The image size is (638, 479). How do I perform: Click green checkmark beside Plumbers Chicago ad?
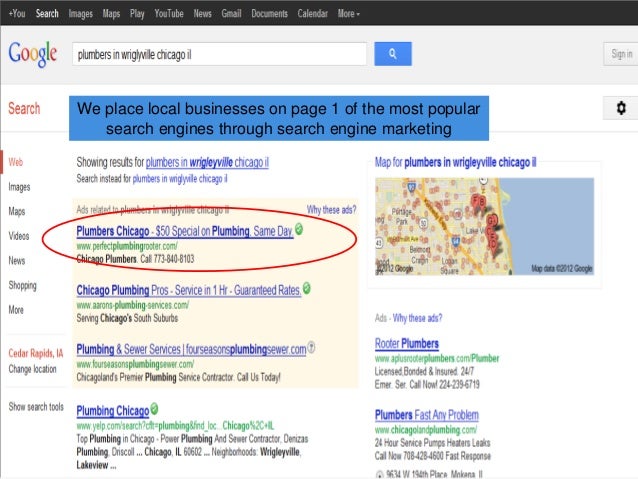click(x=299, y=229)
